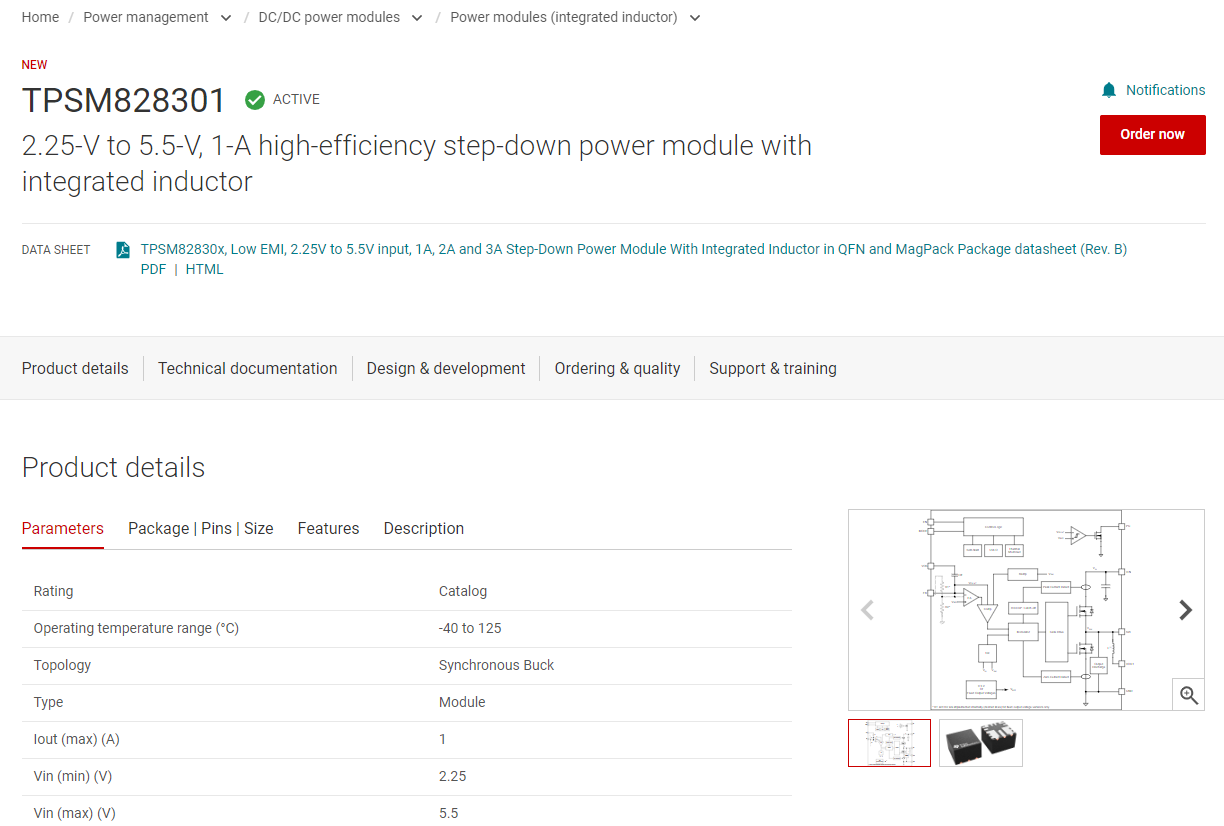
Task: Select the block diagram thumbnail
Action: point(889,743)
